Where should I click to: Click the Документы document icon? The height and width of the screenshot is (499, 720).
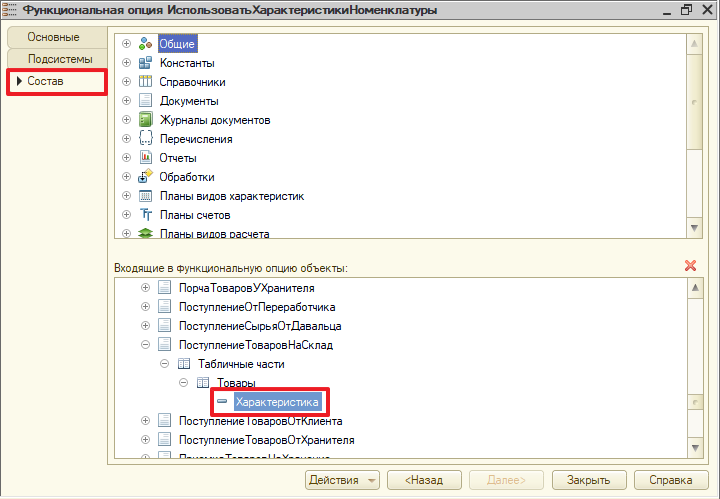pyautogui.click(x=145, y=101)
